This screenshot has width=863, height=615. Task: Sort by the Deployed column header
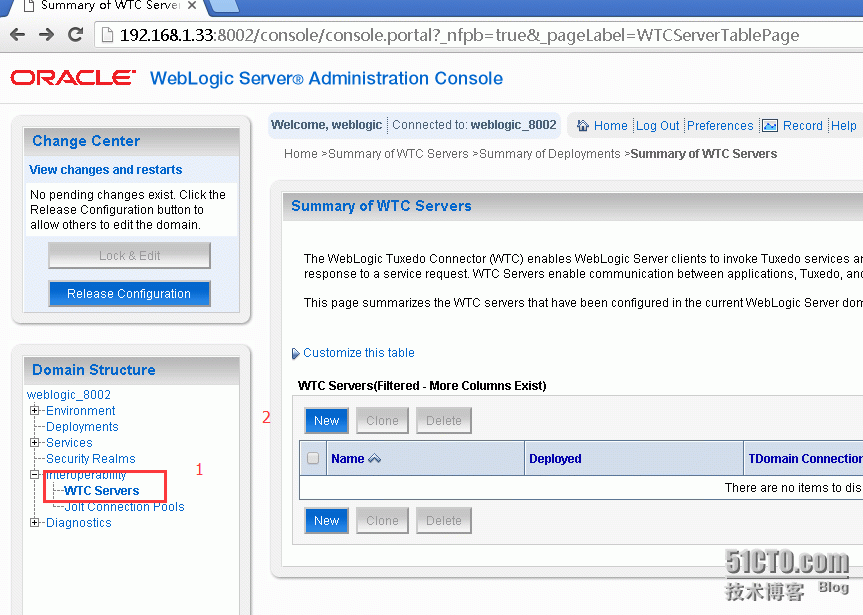pyautogui.click(x=555, y=458)
